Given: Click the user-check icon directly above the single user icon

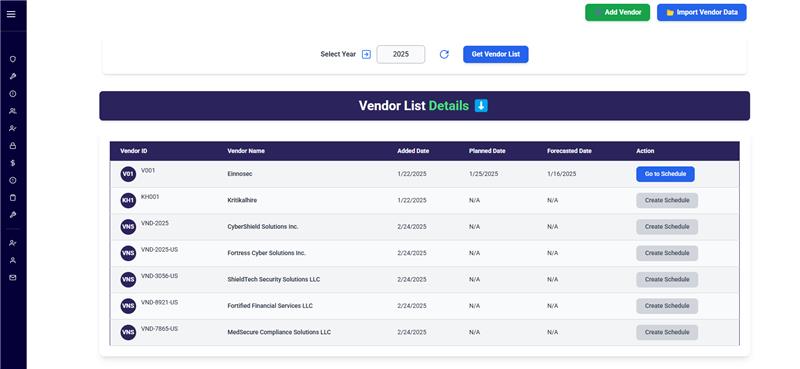Looking at the screenshot, I should point(13,243).
